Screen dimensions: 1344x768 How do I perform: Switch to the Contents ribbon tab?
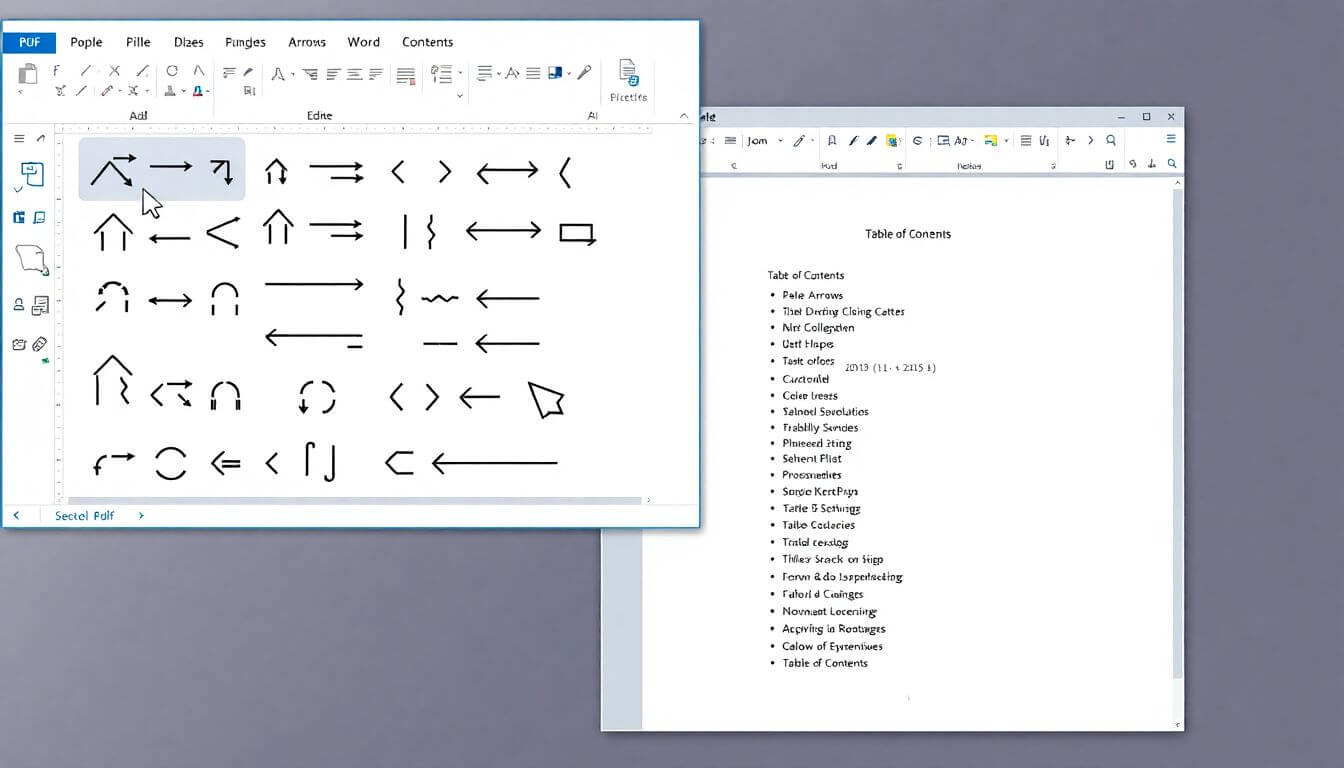coord(427,42)
